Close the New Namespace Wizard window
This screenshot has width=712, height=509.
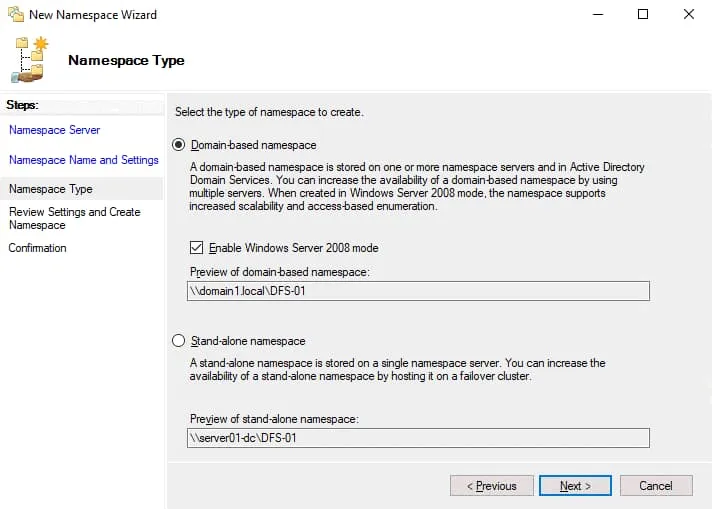click(689, 15)
